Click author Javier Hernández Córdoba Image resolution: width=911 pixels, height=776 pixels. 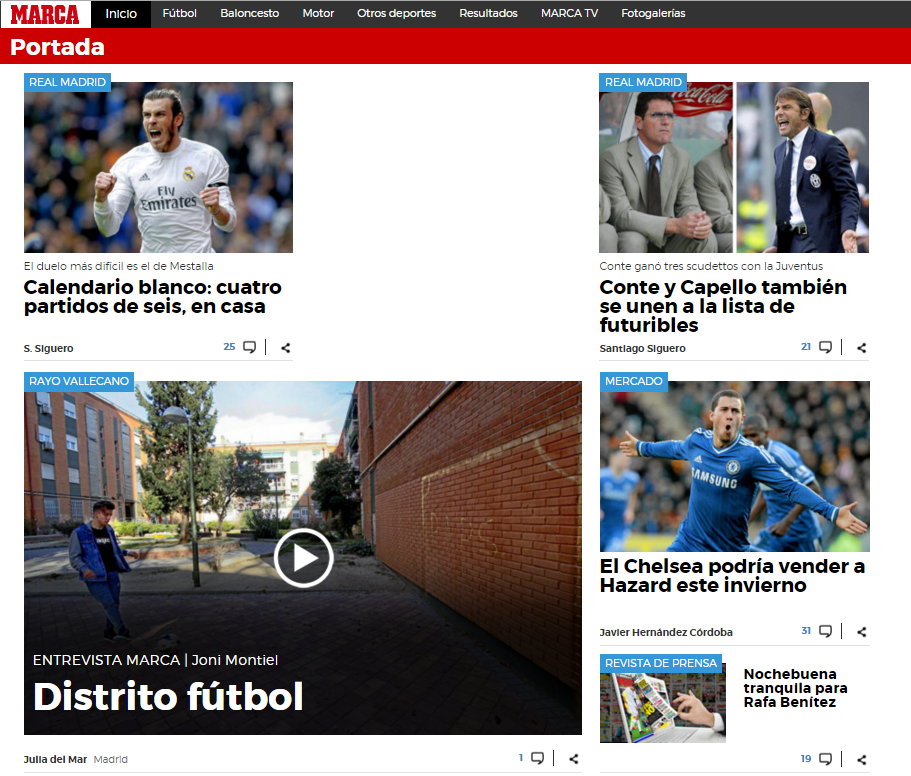coord(666,633)
